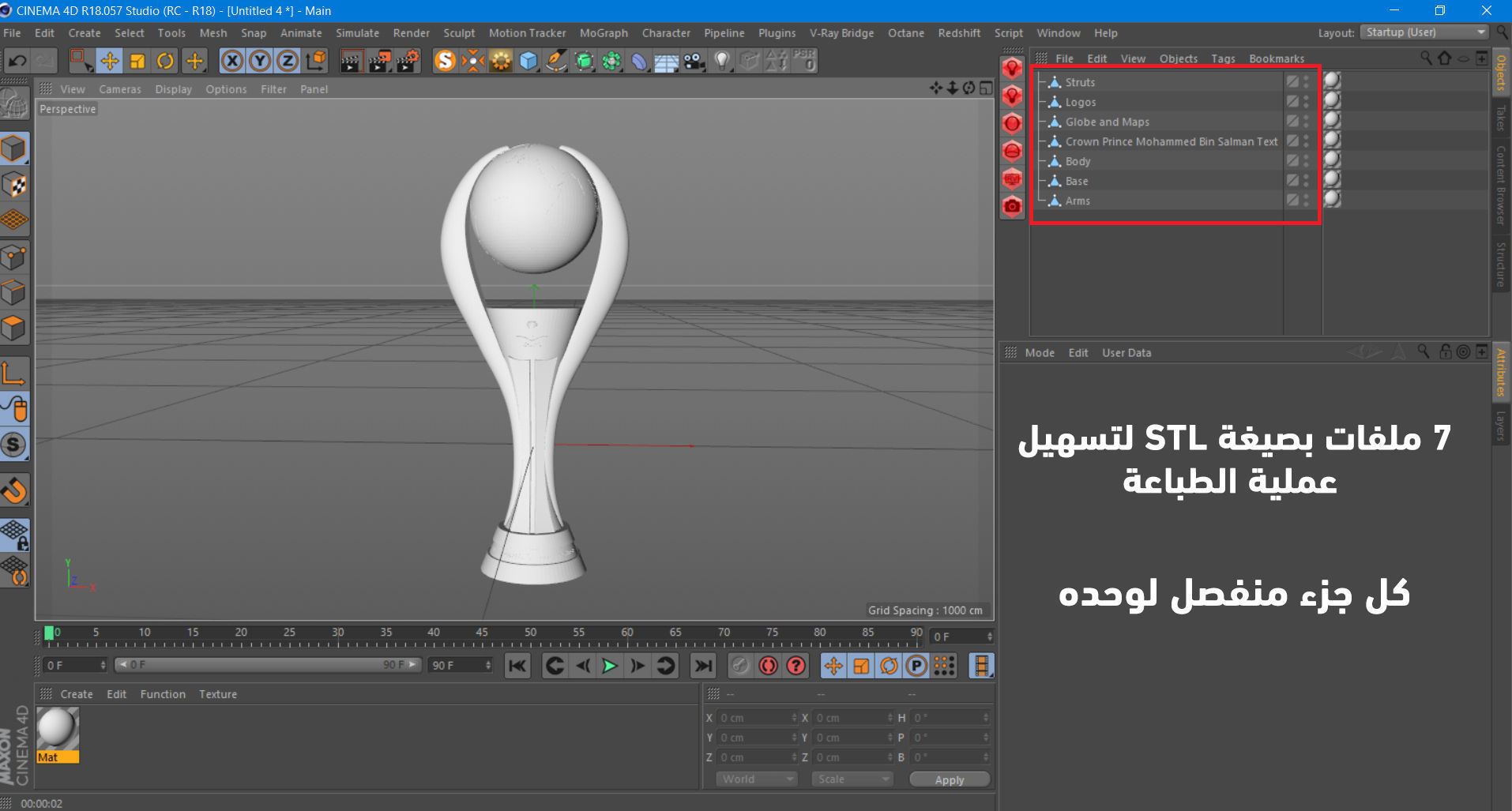Click Record Active Objects button
Screen dimensions: 1512x811
[x=739, y=666]
